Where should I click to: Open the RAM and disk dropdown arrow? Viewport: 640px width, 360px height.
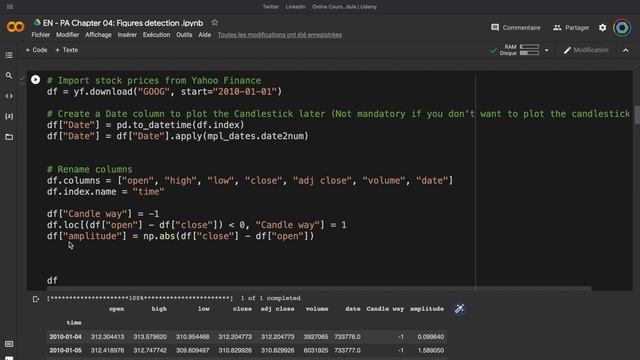click(x=547, y=50)
